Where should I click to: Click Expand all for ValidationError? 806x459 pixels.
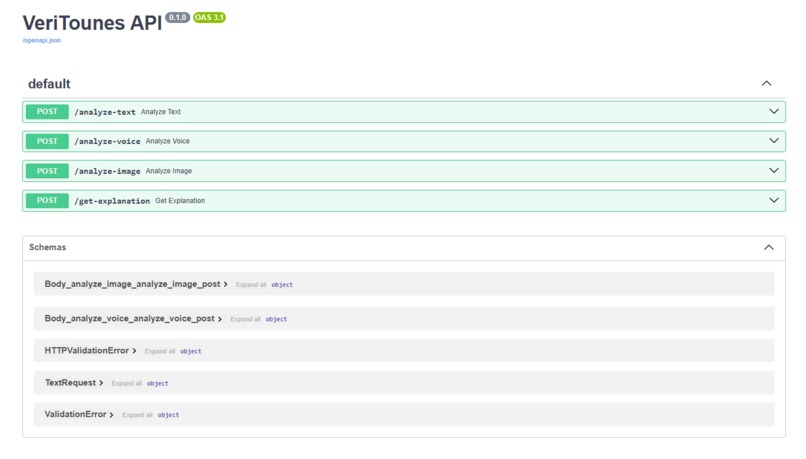(137, 415)
